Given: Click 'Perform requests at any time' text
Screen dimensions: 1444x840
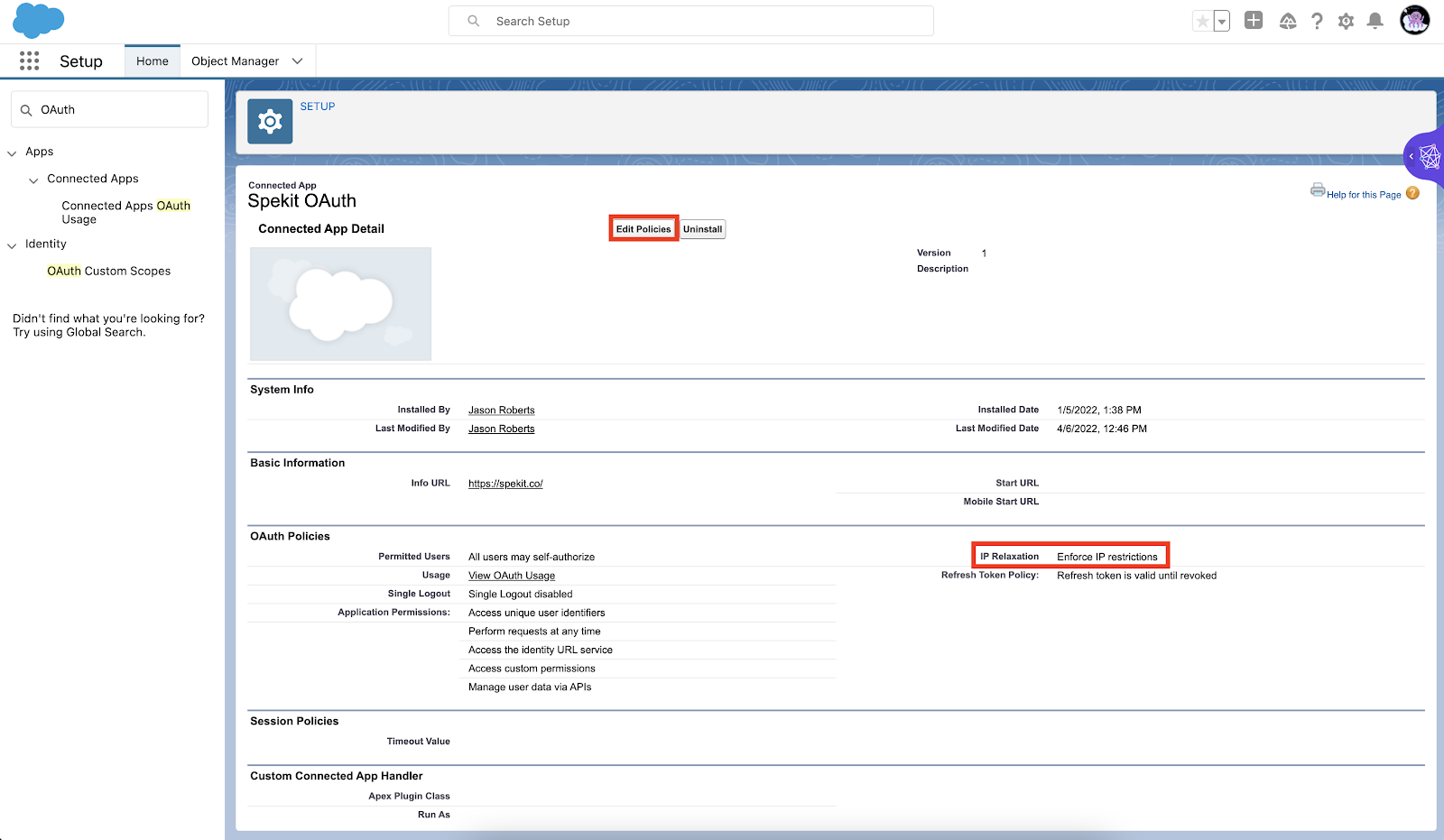Looking at the screenshot, I should [x=534, y=632].
